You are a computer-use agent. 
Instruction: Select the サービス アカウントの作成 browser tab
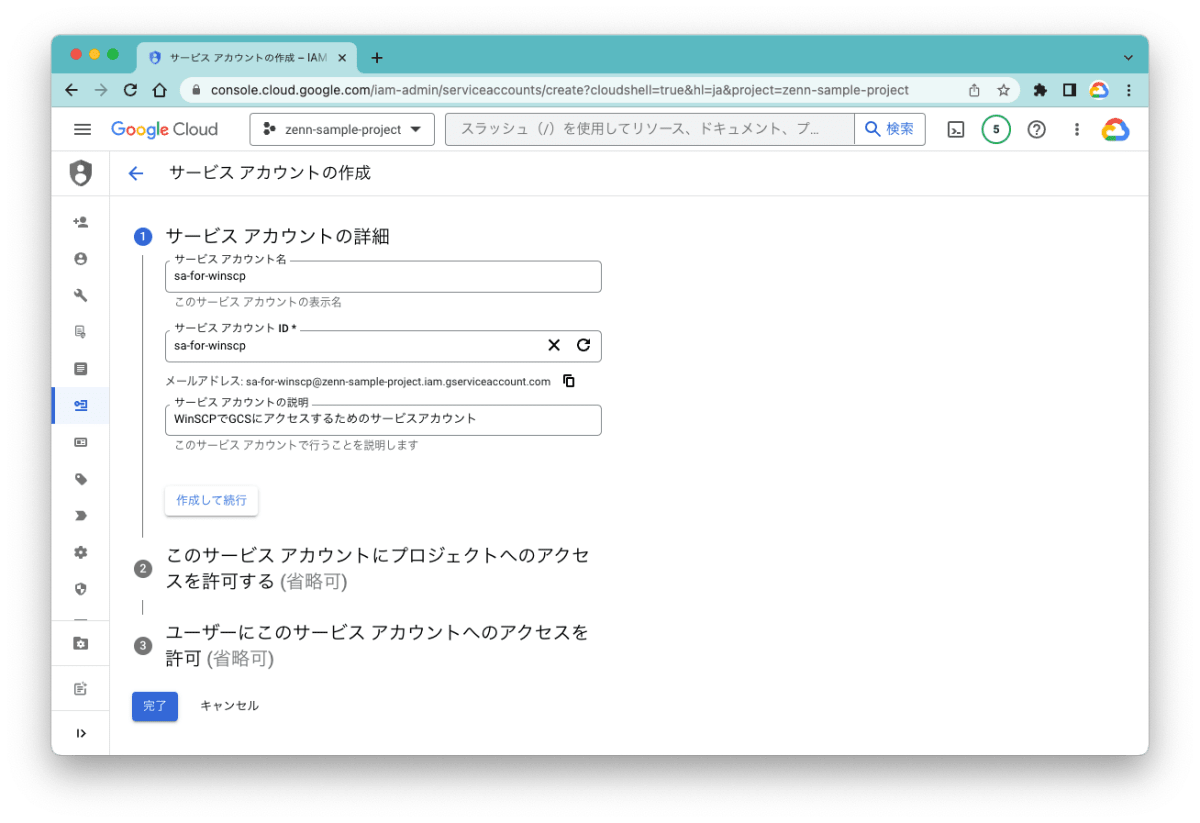(247, 57)
